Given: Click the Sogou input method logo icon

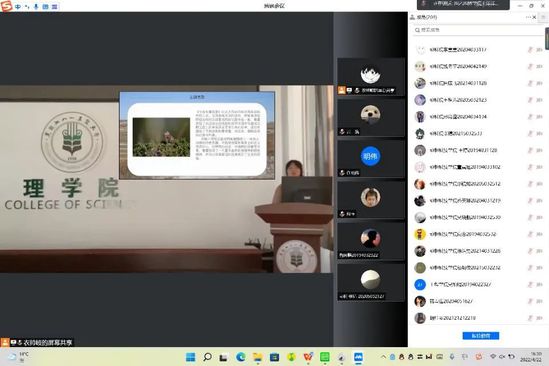Looking at the screenshot, I should point(6,6).
